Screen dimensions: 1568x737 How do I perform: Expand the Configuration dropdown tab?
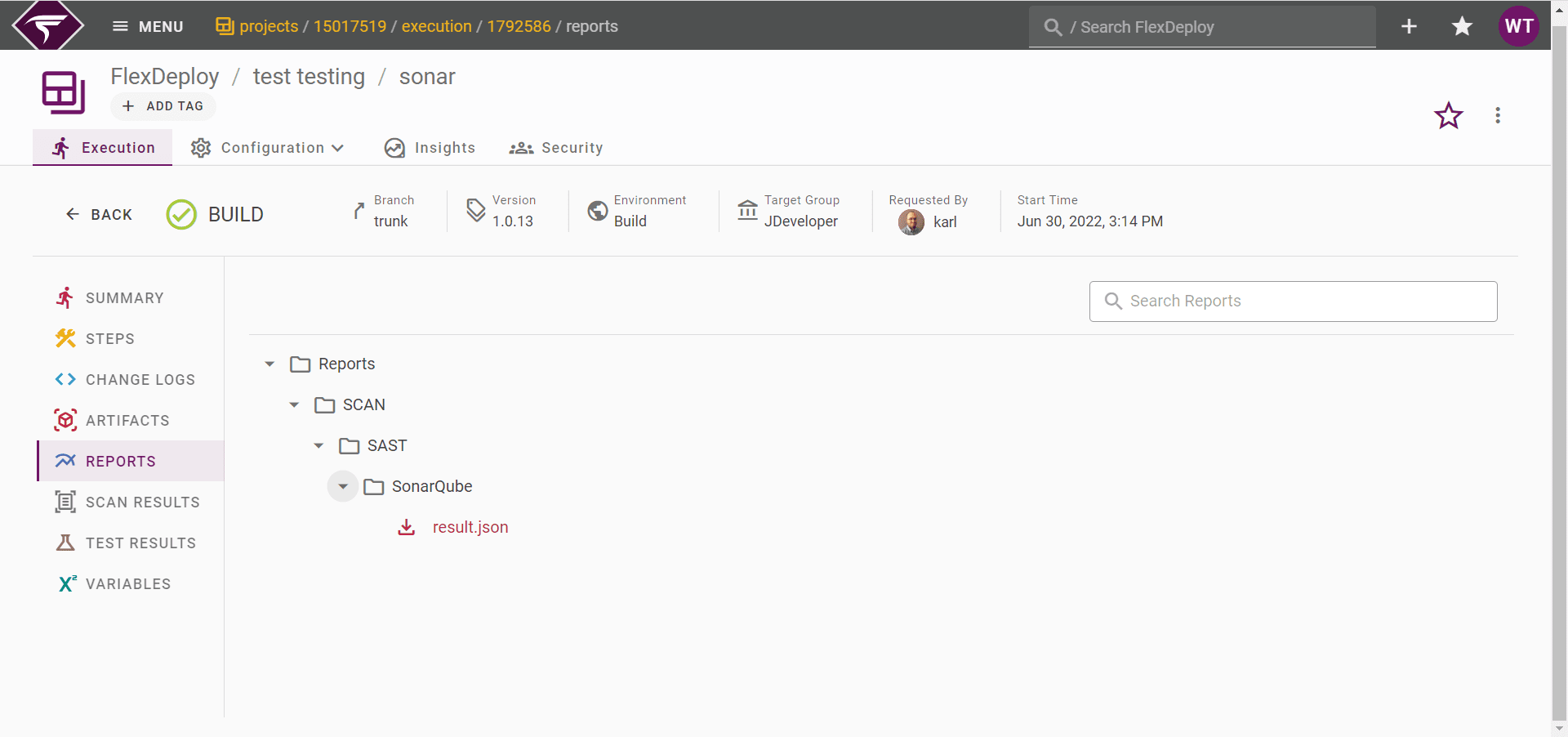267,148
